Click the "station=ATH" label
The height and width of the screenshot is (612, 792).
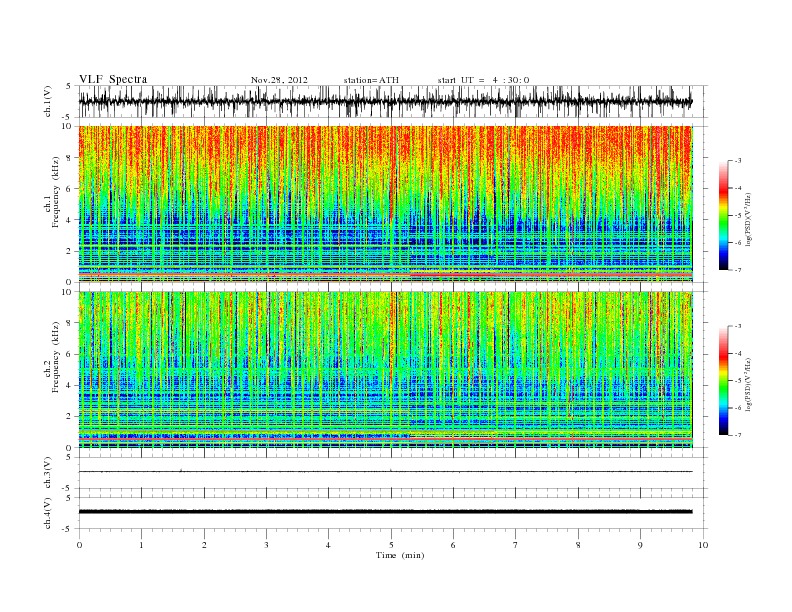[x=371, y=80]
